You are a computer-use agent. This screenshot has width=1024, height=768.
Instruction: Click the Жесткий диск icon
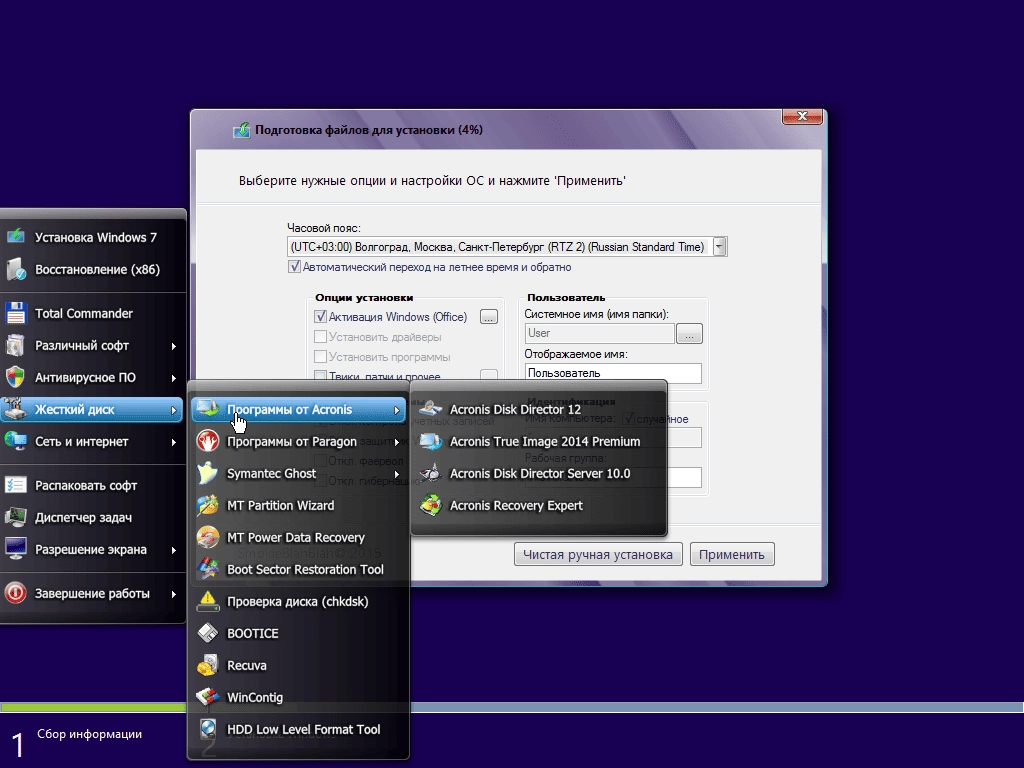tap(16, 409)
